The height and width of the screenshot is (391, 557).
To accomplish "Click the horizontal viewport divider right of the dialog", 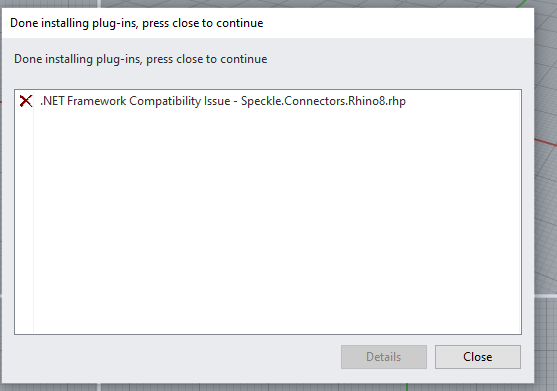I will click(x=546, y=295).
